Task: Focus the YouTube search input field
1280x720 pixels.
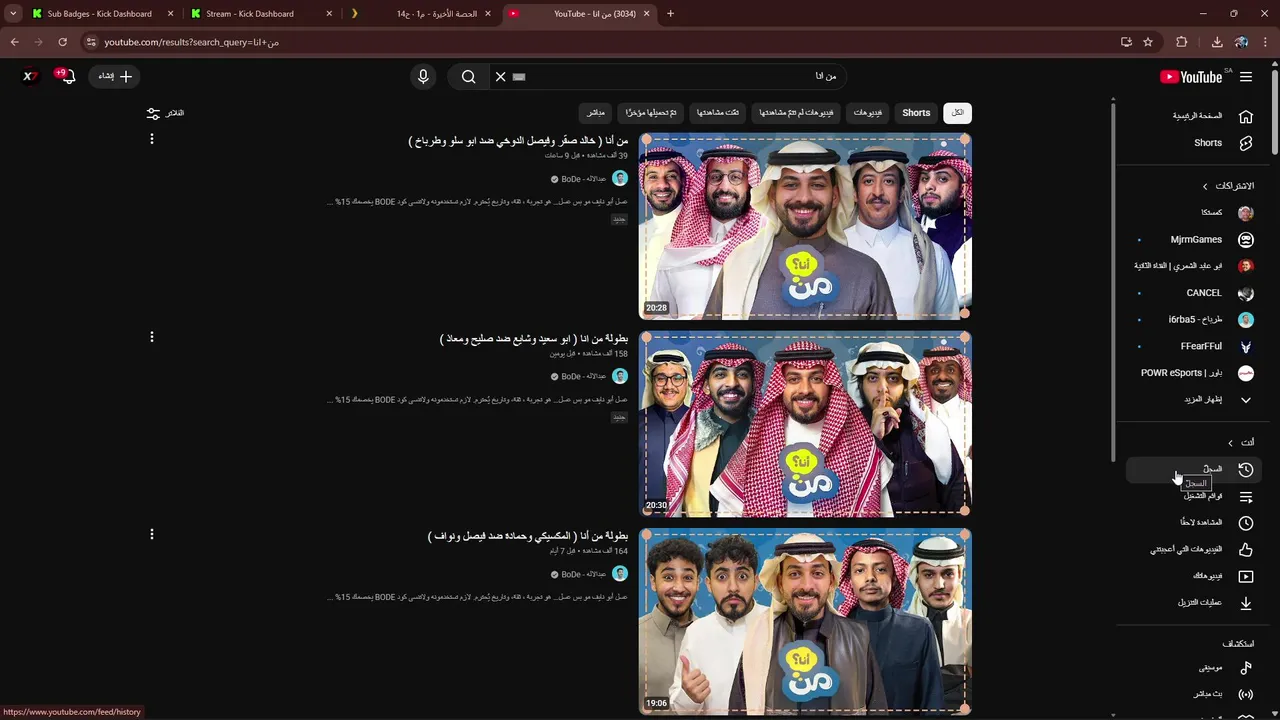Action: 680,77
